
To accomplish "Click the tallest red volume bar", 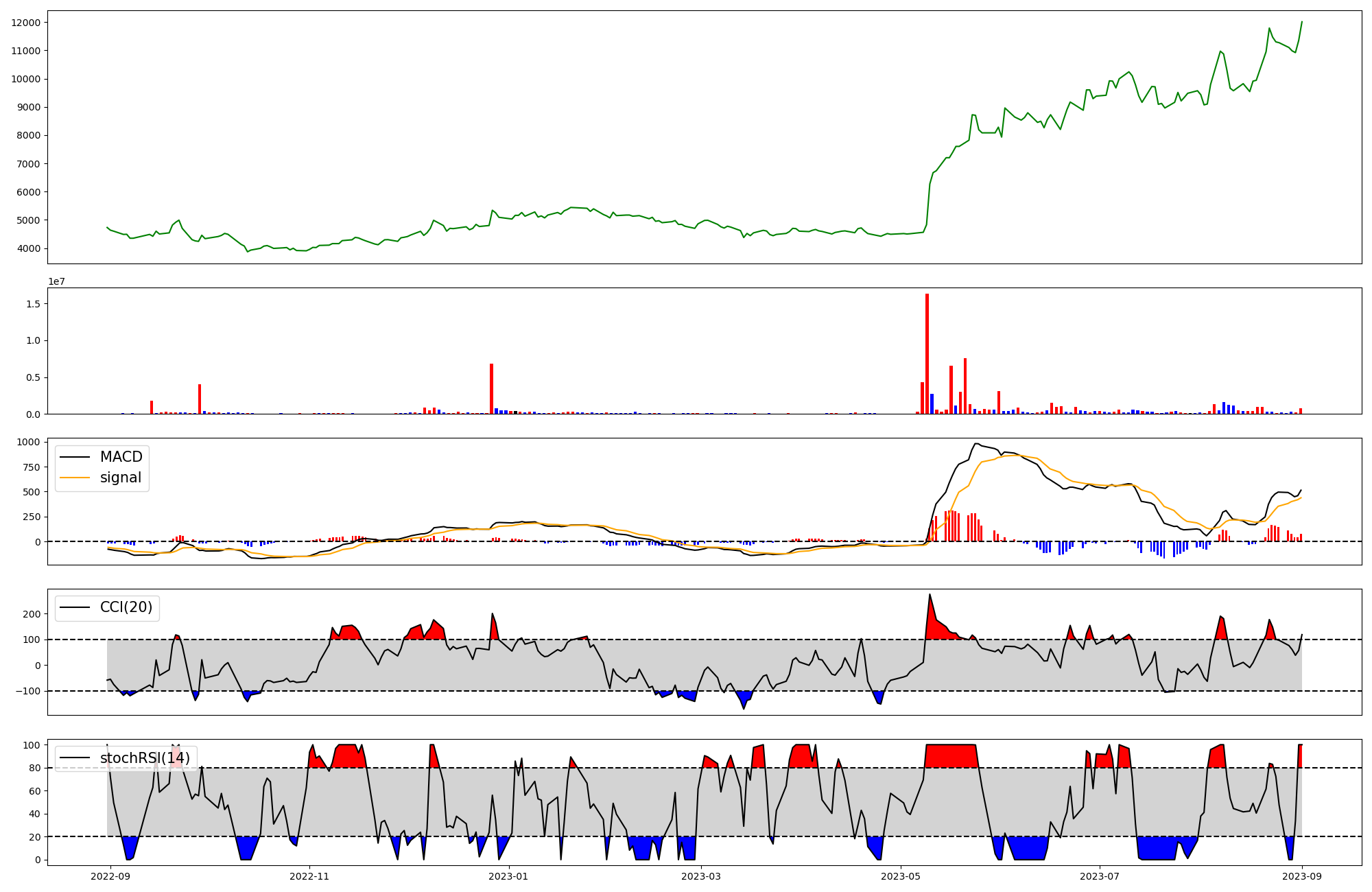I will [x=927, y=354].
